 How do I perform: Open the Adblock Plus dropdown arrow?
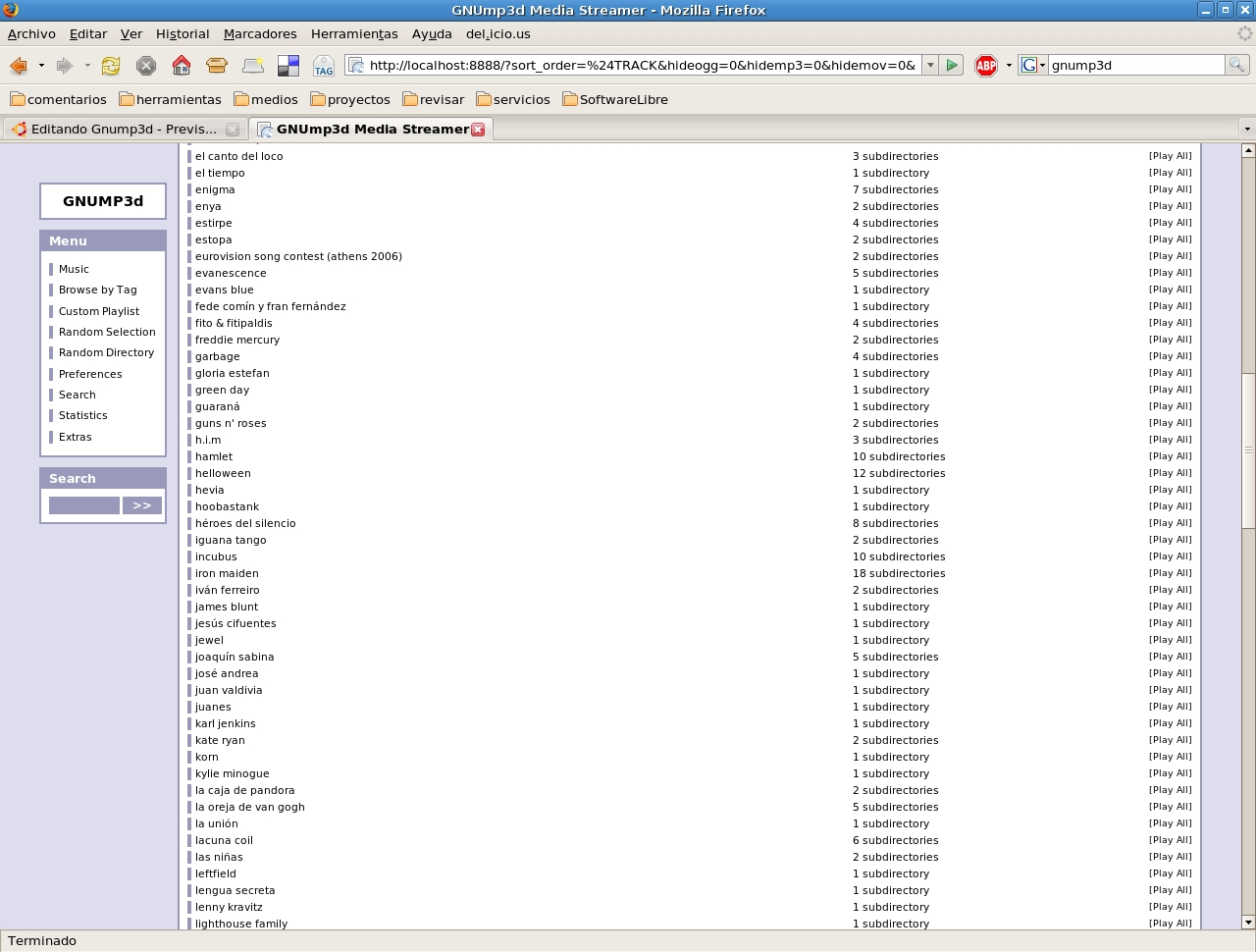(x=1009, y=66)
